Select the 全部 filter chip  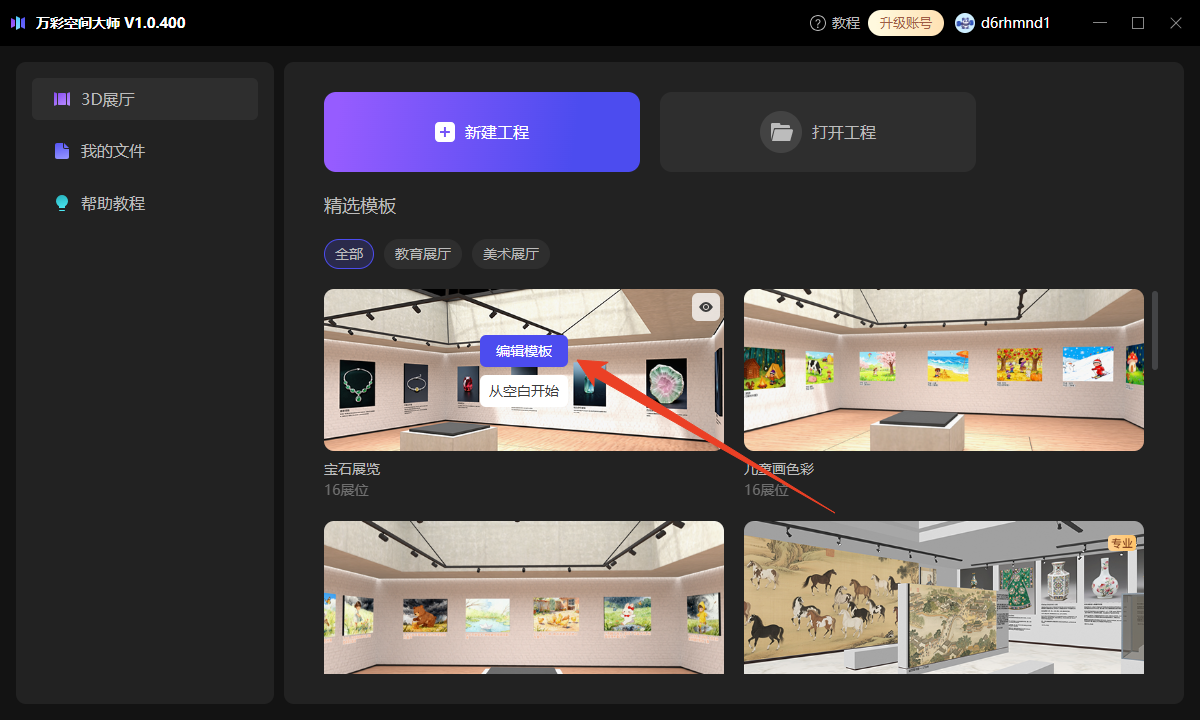[x=348, y=253]
